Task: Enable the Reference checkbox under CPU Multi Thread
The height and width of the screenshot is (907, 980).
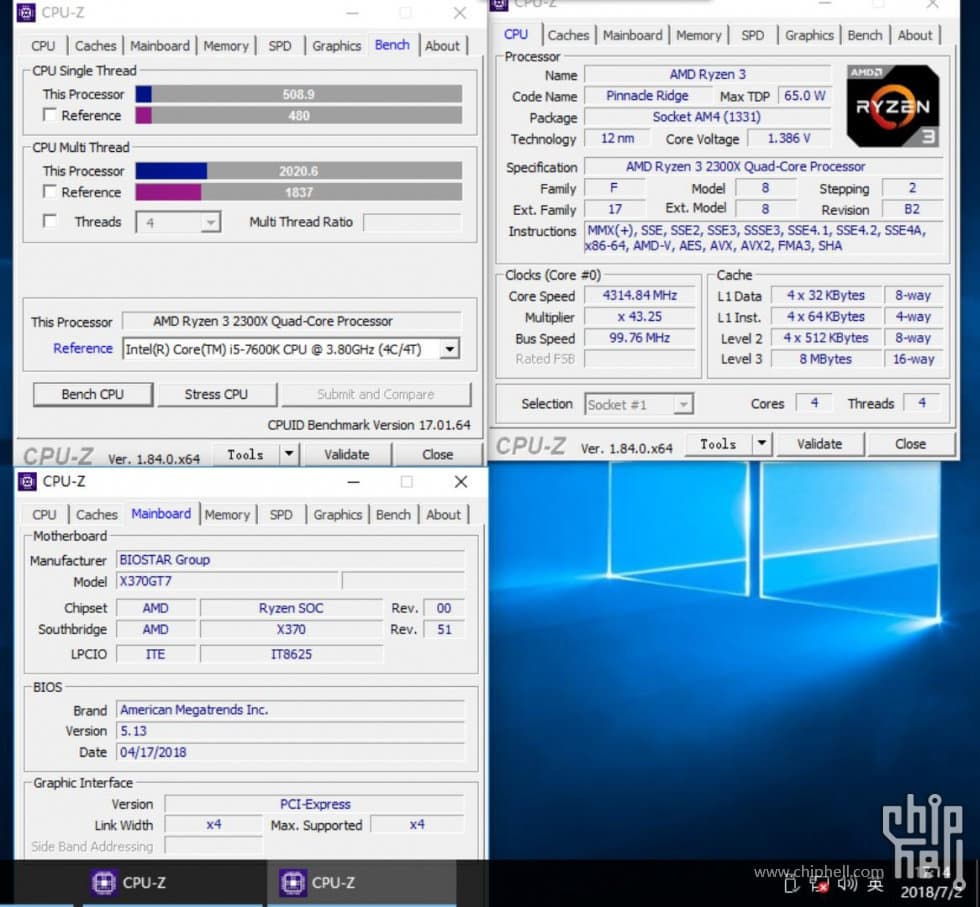Action: (49, 192)
